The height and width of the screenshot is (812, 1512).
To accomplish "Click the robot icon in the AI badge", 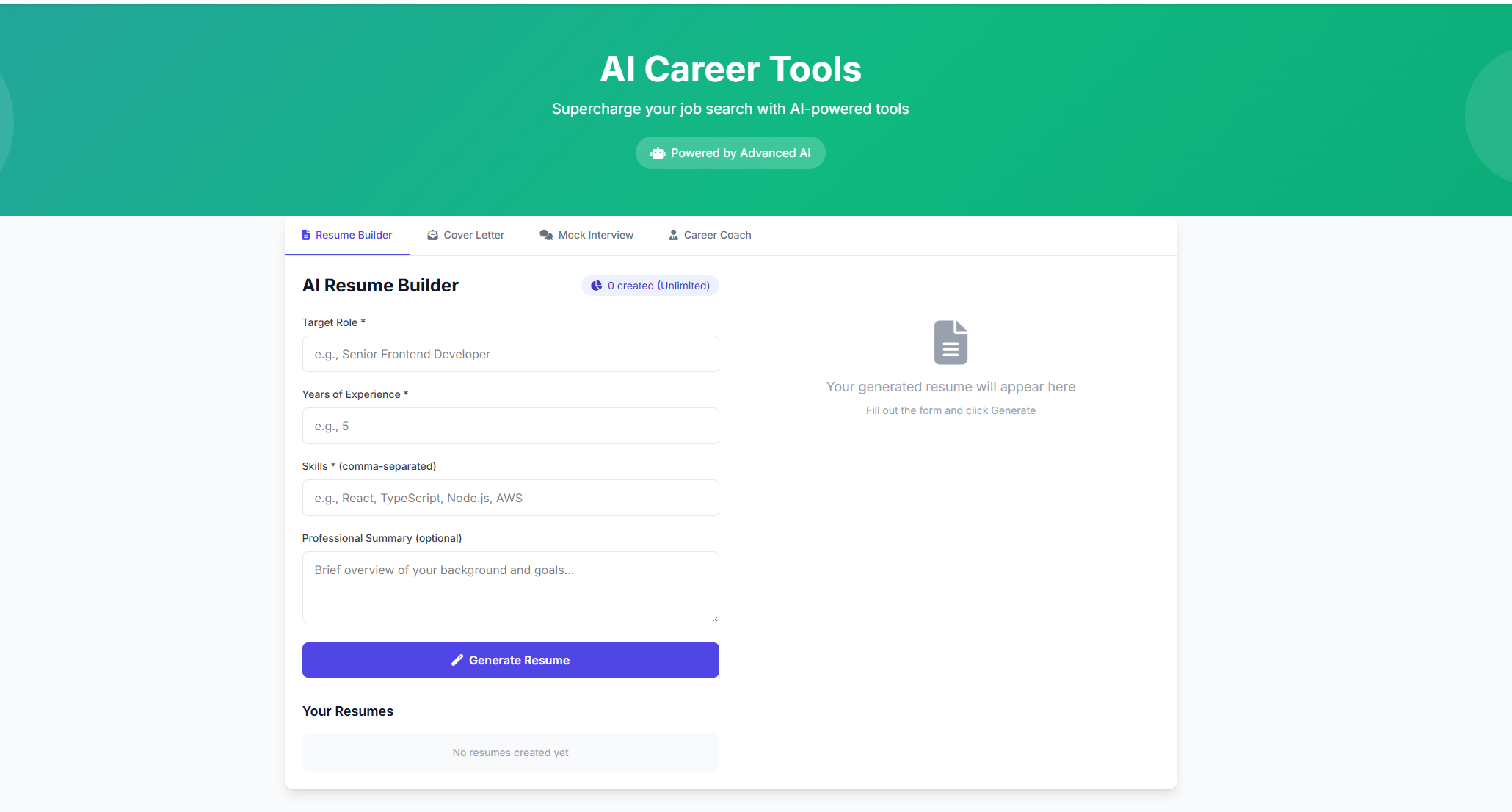I will click(x=658, y=153).
